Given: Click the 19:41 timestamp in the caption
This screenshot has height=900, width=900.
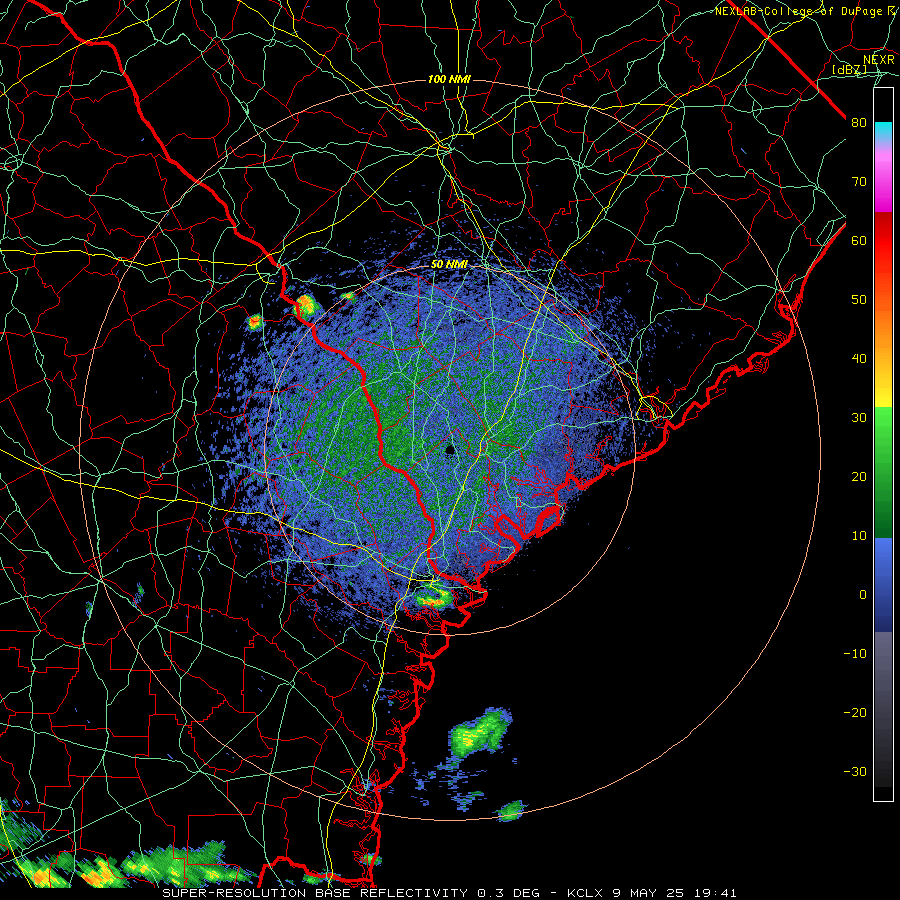Looking at the screenshot, I should [x=713, y=893].
